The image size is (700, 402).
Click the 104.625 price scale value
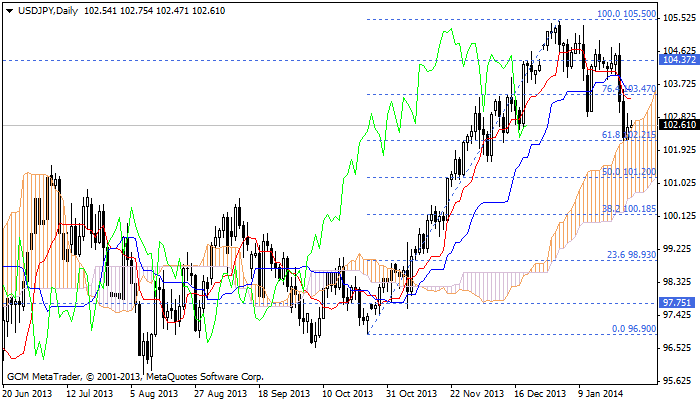(679, 50)
